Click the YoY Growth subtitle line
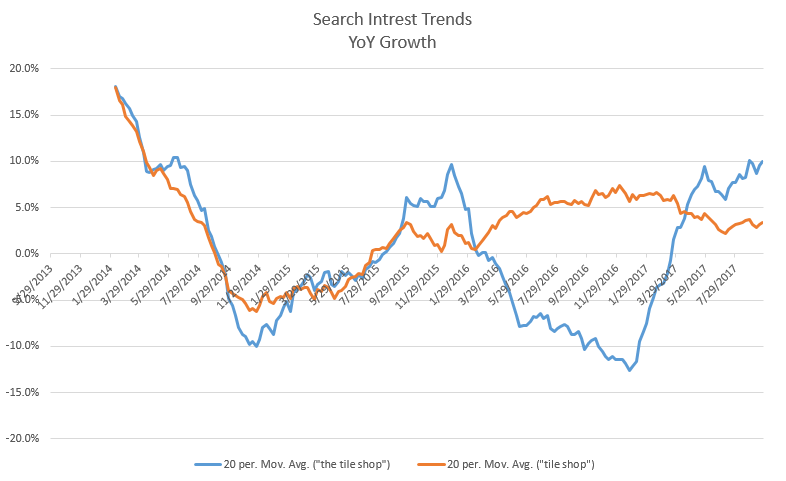This screenshot has height=481, width=786. point(392,42)
